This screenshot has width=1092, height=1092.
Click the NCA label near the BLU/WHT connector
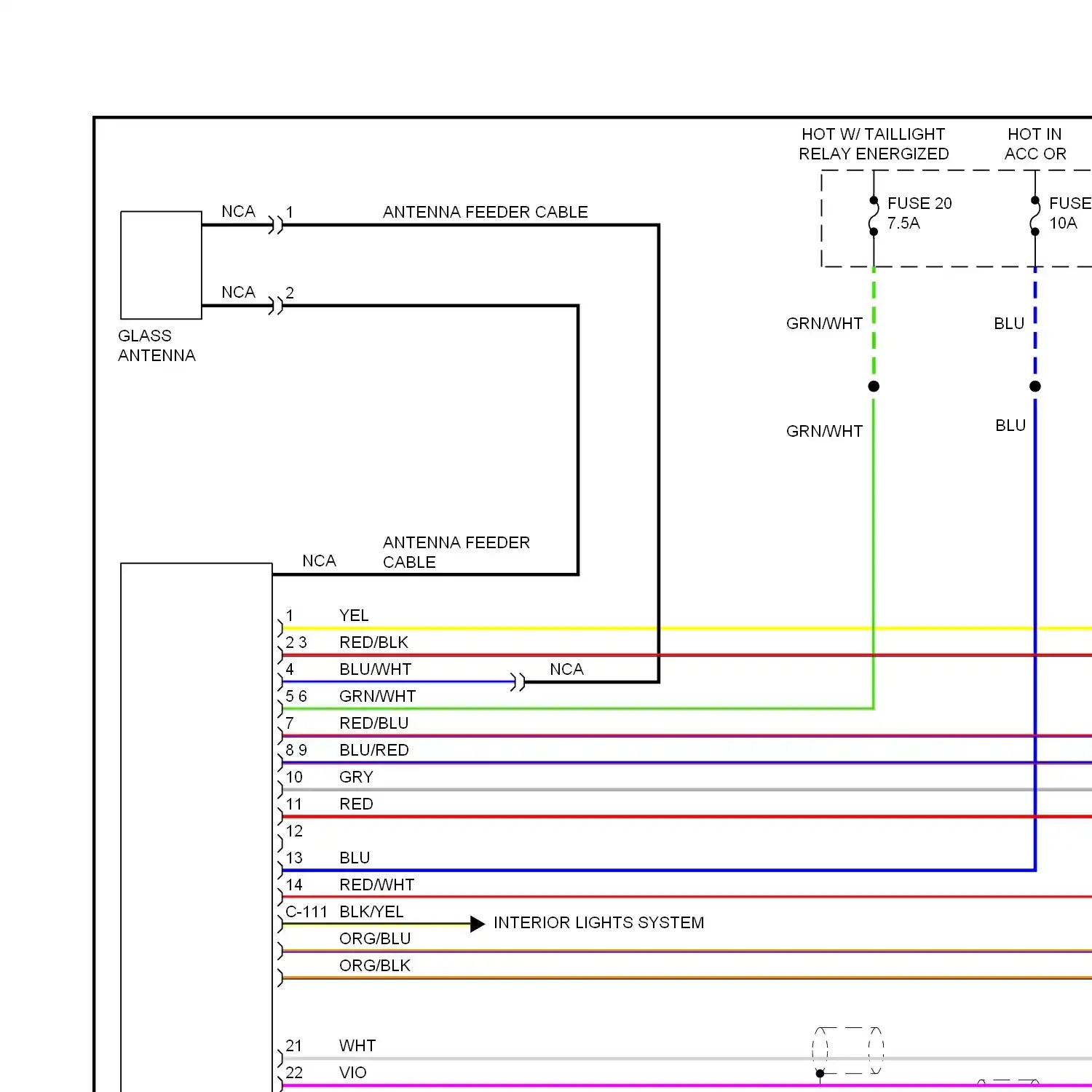[x=566, y=669]
